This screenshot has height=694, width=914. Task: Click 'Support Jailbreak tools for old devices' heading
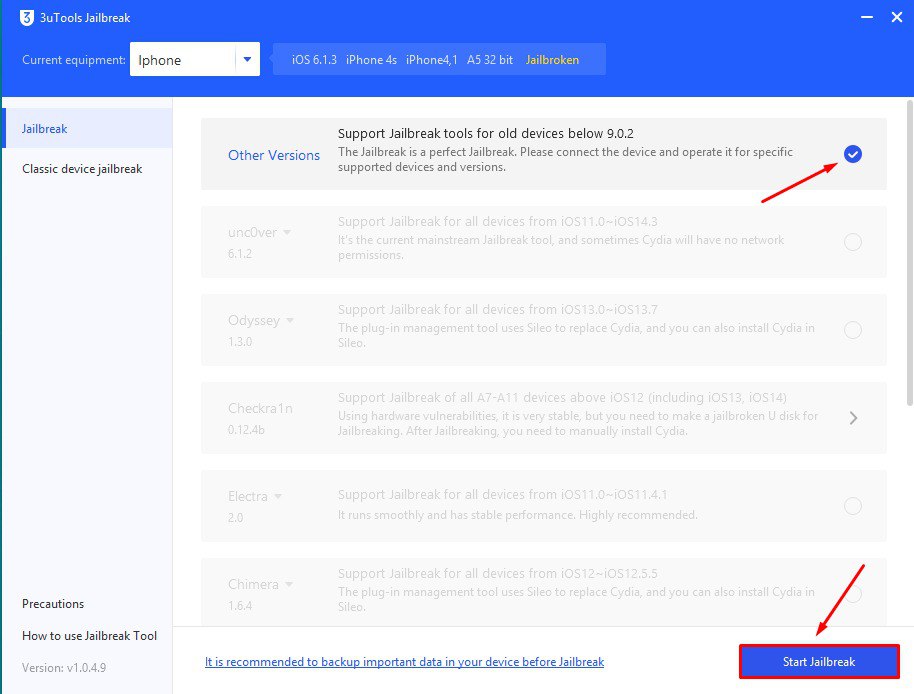[x=486, y=133]
